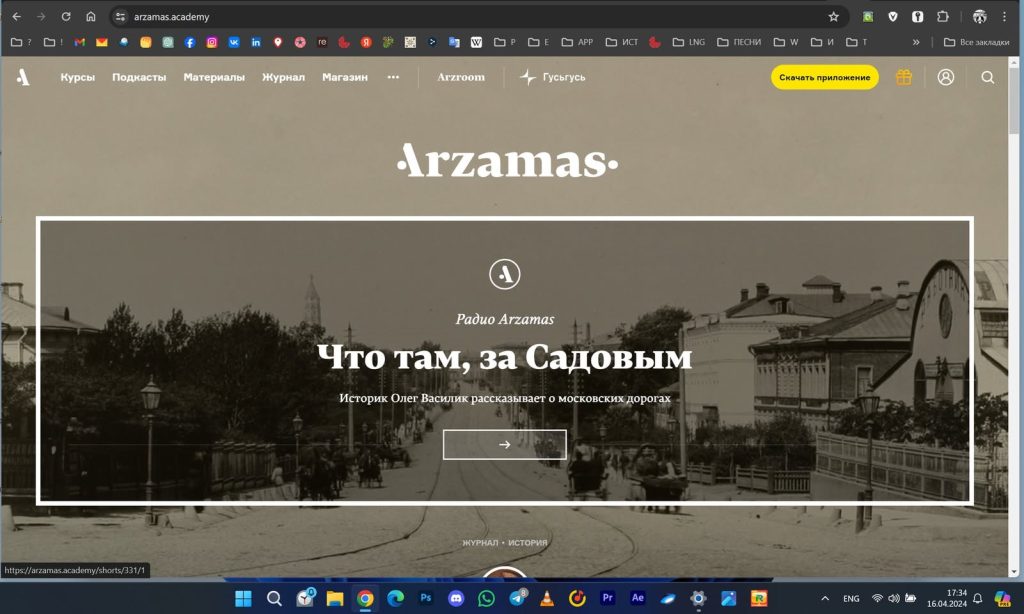Open the Facebook bookmark
Screen dimensions: 1024x614
[189, 42]
